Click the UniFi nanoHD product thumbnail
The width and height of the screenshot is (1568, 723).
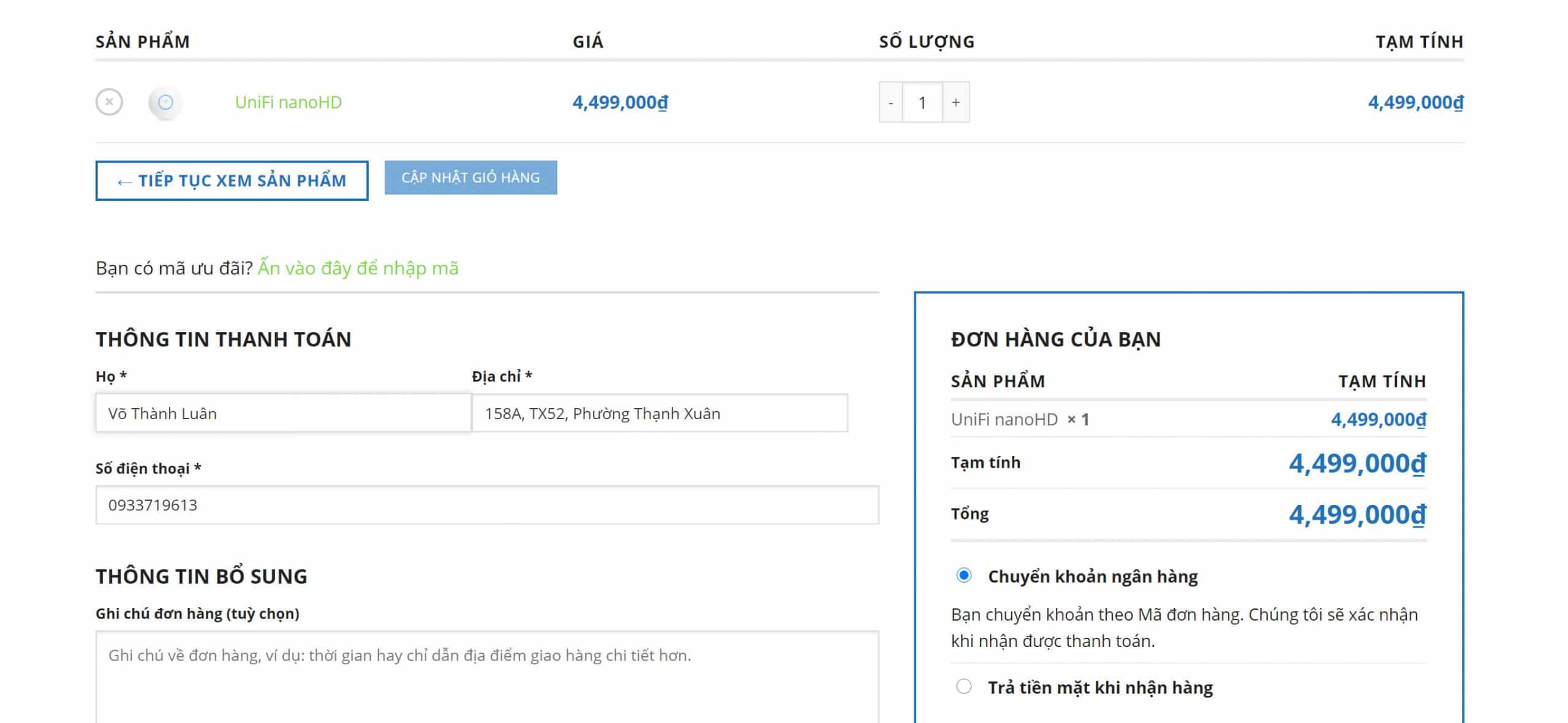coord(165,102)
